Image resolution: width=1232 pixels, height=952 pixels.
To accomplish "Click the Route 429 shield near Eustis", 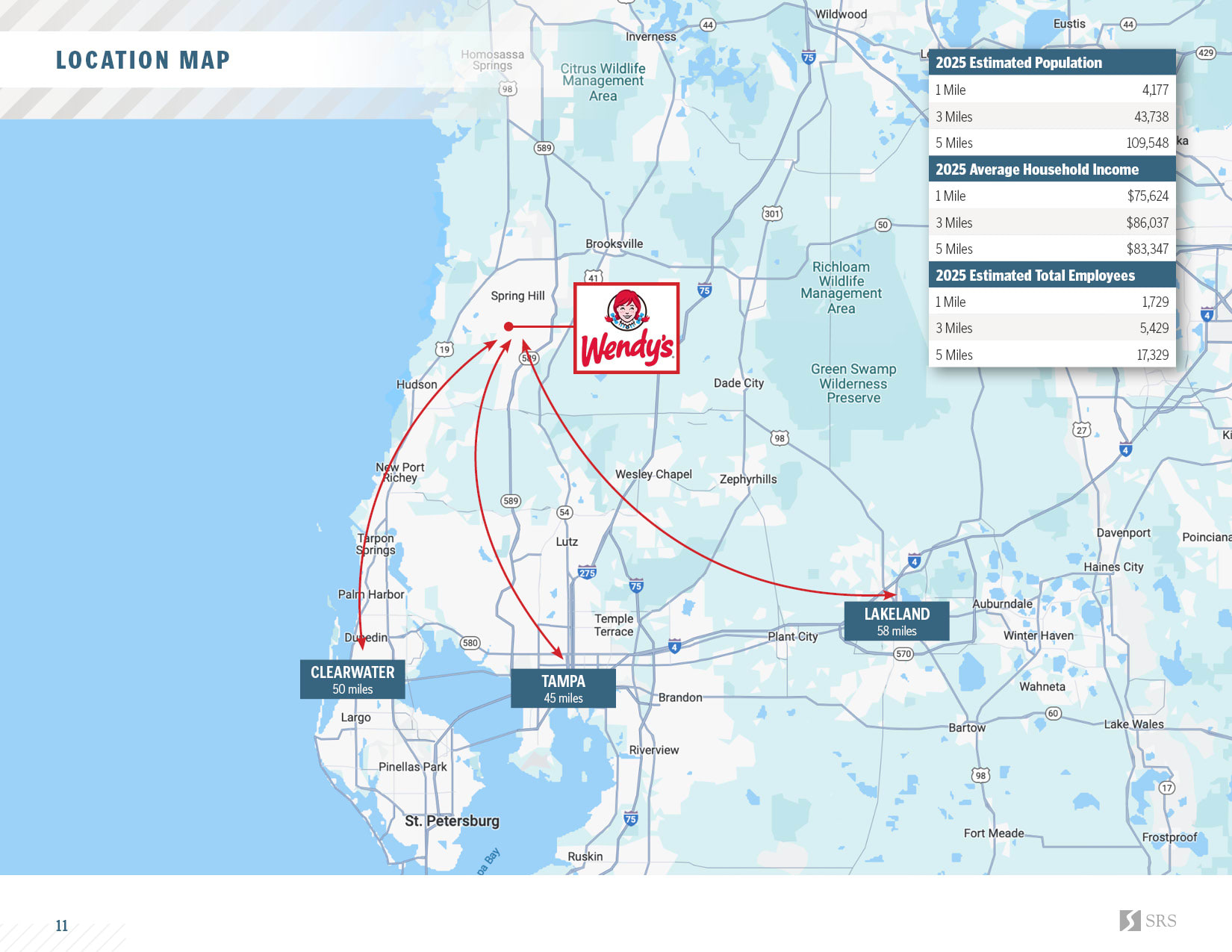I will tap(1205, 53).
